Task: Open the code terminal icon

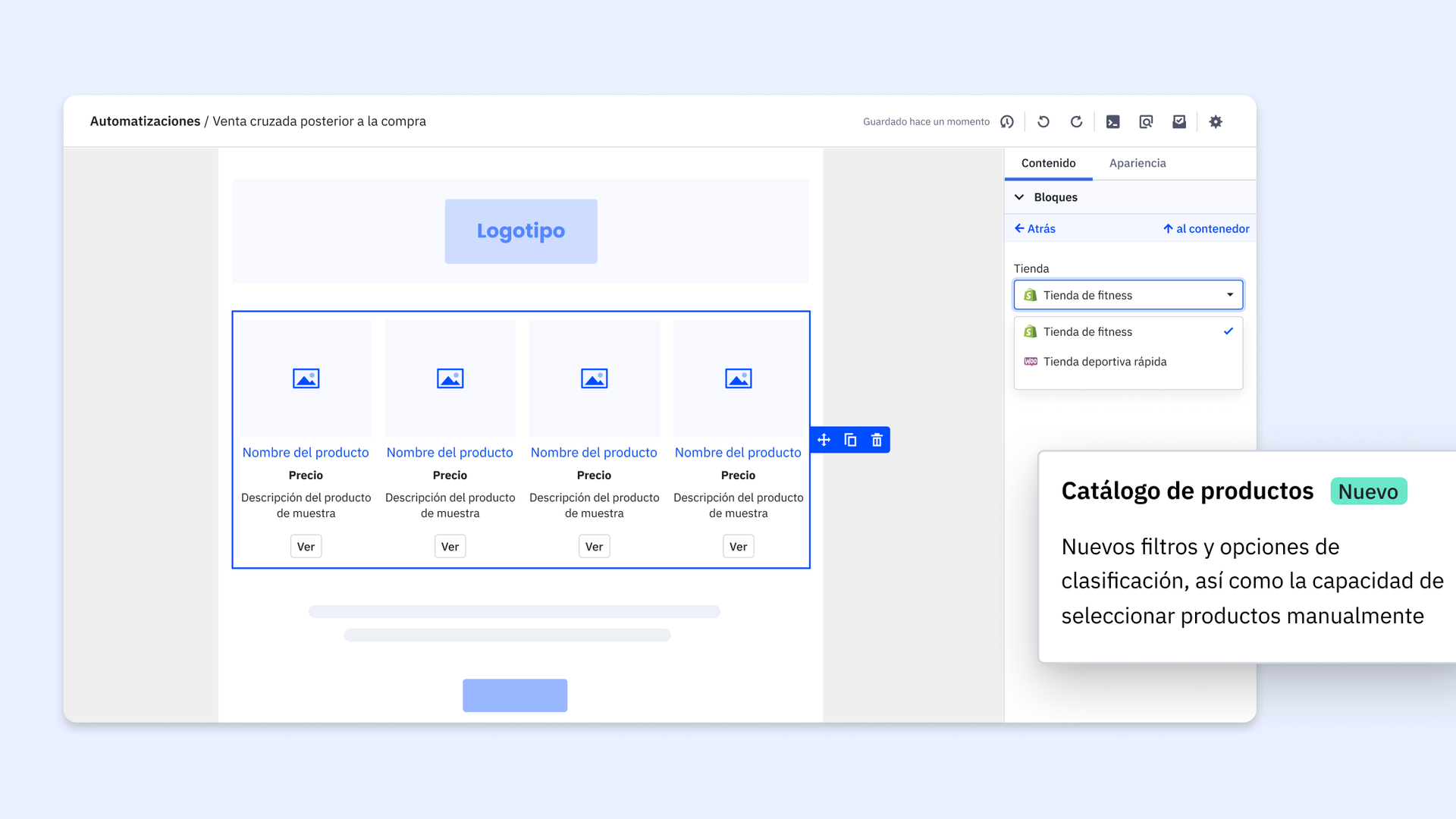Action: pyautogui.click(x=1112, y=121)
